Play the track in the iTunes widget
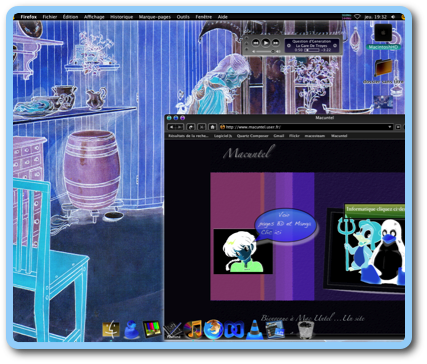427x364 pixels. (x=266, y=43)
